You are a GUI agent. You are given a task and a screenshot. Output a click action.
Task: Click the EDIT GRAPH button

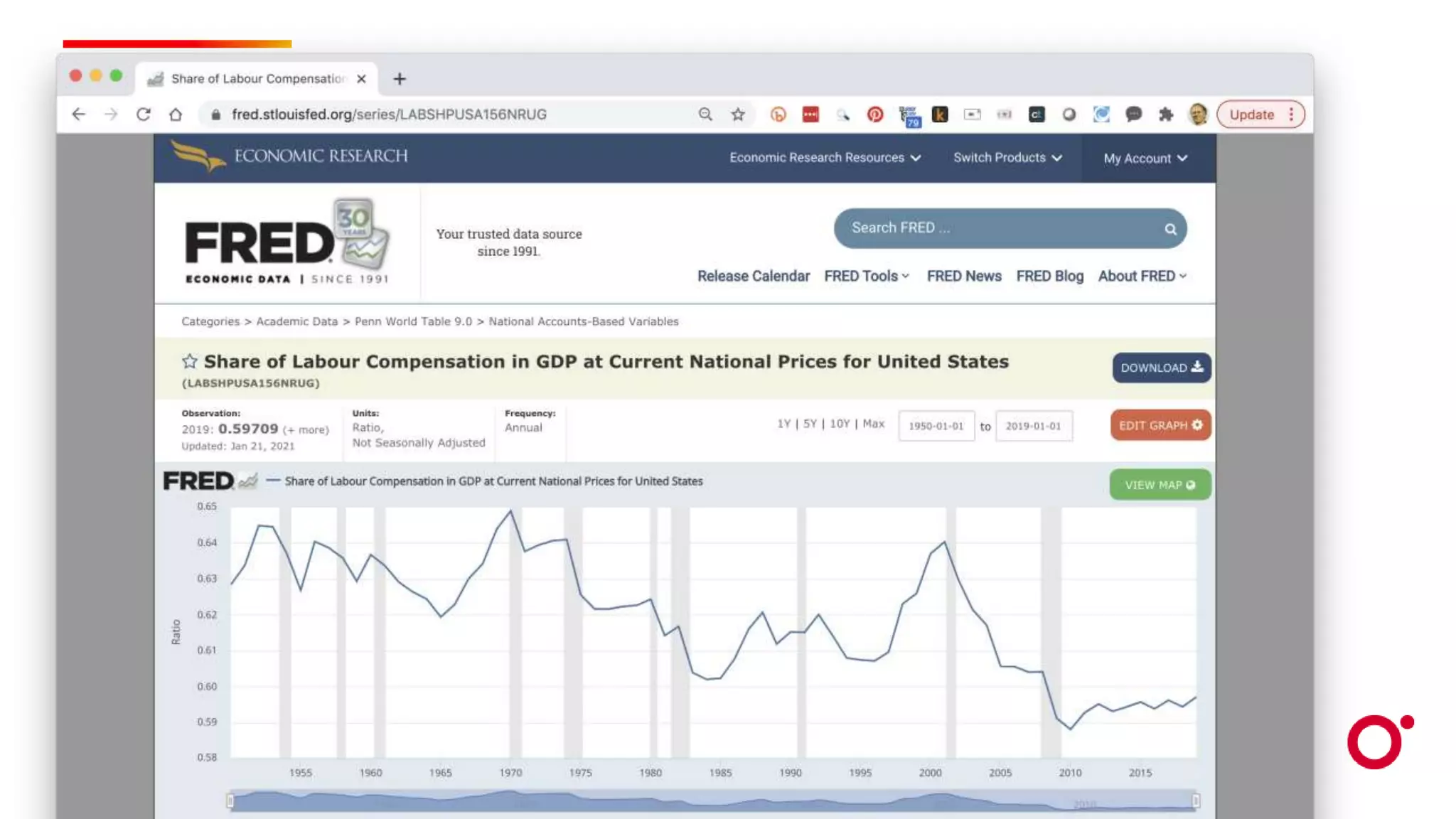(1160, 425)
